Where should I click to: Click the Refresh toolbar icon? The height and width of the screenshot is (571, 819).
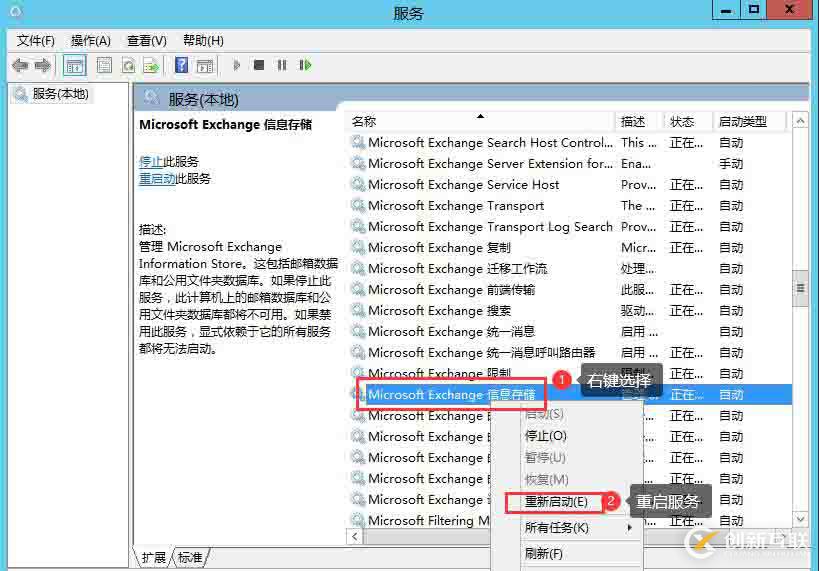[128, 65]
